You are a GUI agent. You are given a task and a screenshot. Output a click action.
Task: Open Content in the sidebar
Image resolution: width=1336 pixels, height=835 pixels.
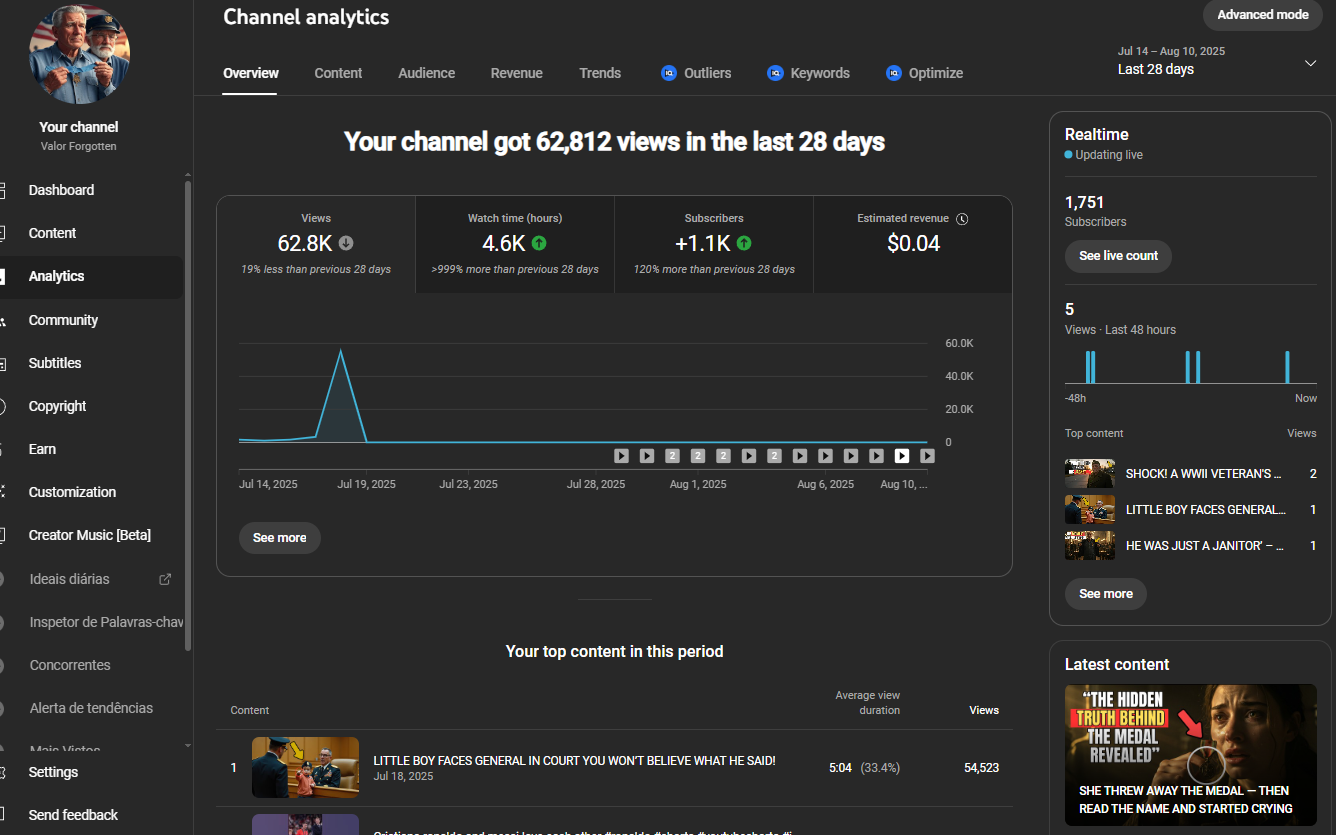coord(91,233)
